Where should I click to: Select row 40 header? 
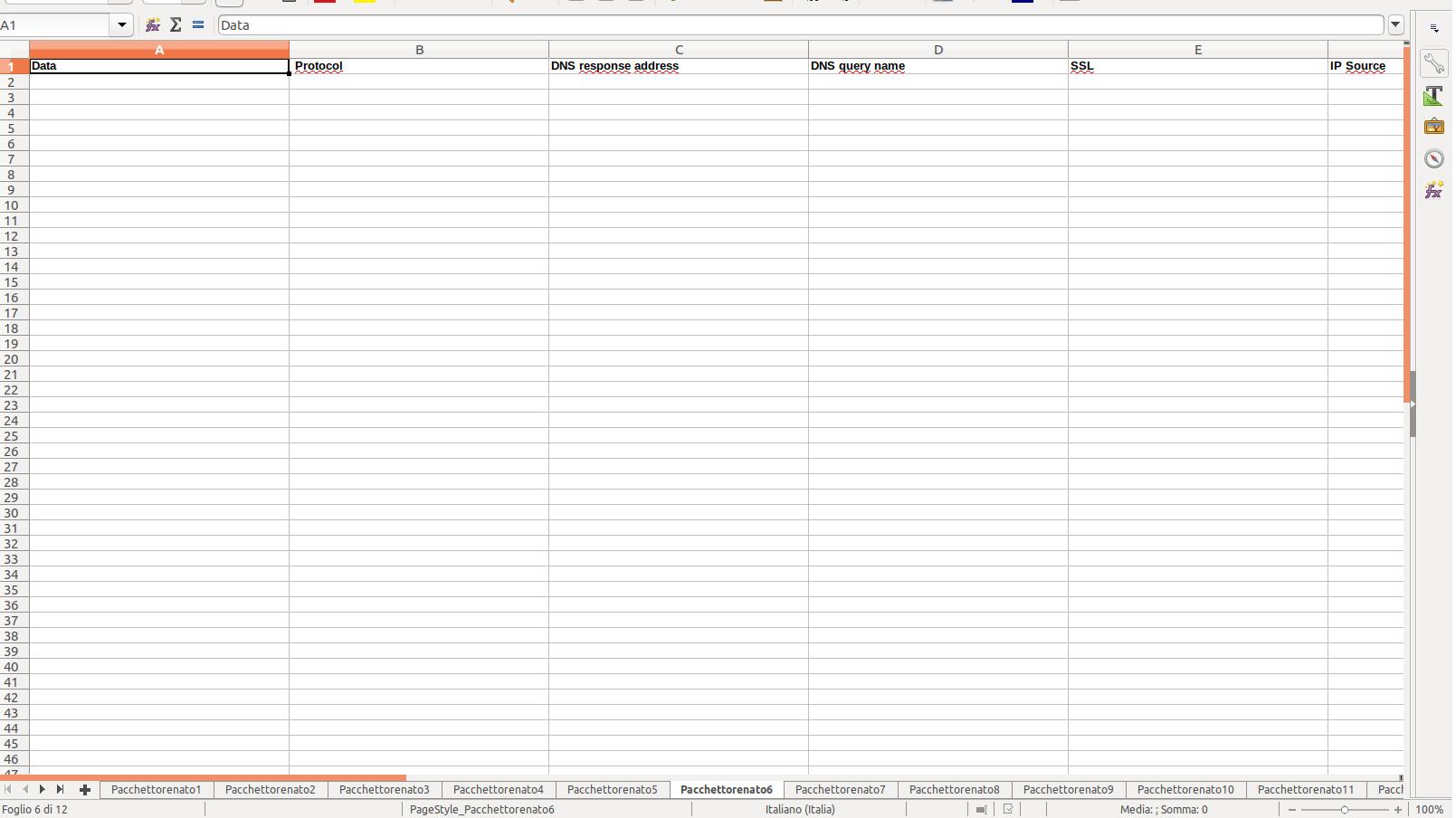(14, 667)
